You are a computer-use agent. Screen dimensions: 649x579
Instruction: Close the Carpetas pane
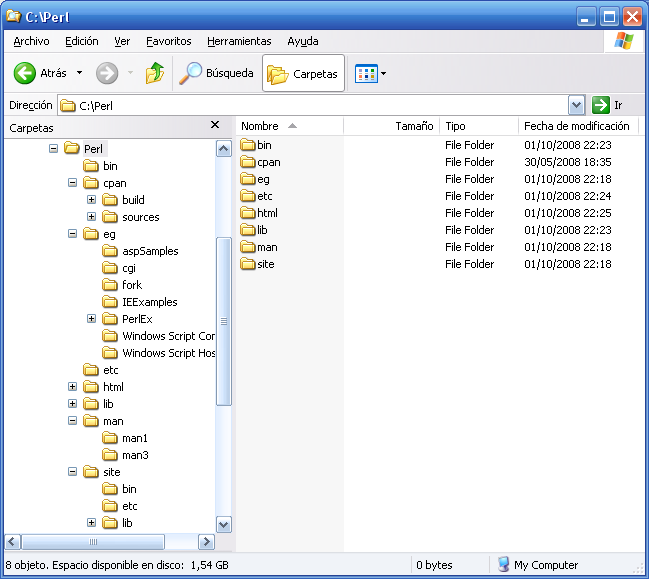215,125
